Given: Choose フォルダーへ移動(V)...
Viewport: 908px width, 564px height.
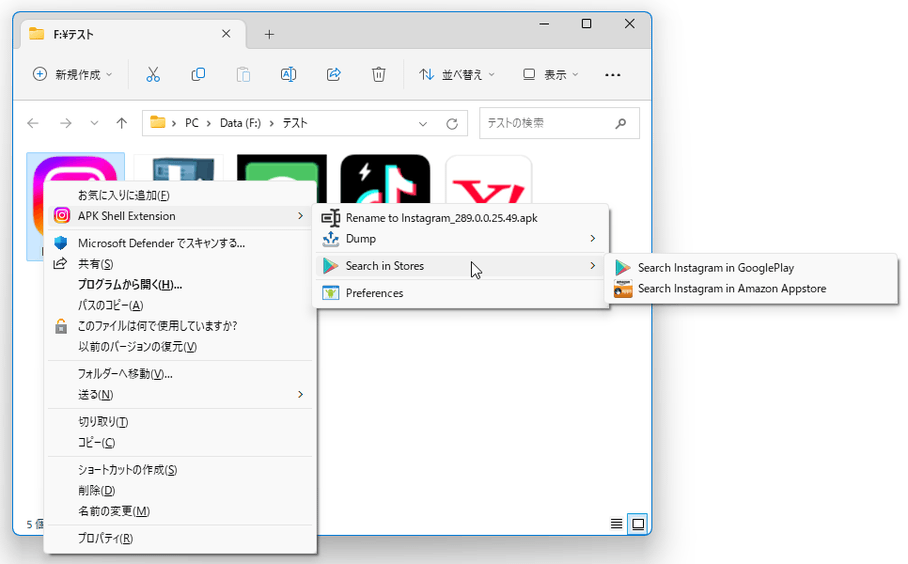Looking at the screenshot, I should 181,374.
